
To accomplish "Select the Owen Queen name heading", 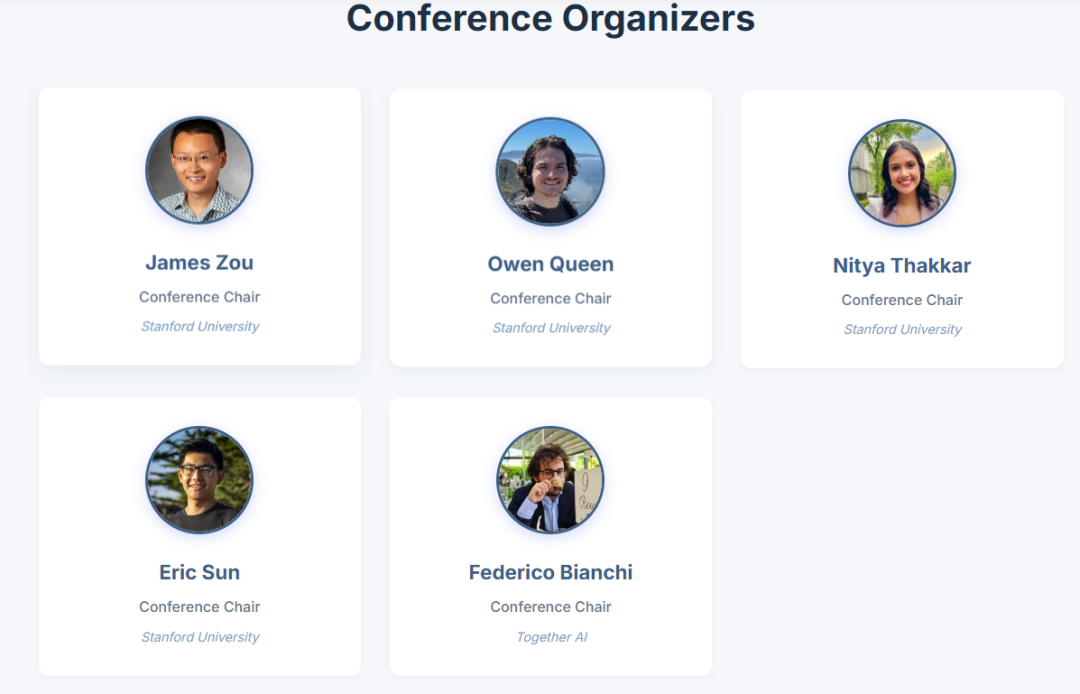I will point(550,264).
